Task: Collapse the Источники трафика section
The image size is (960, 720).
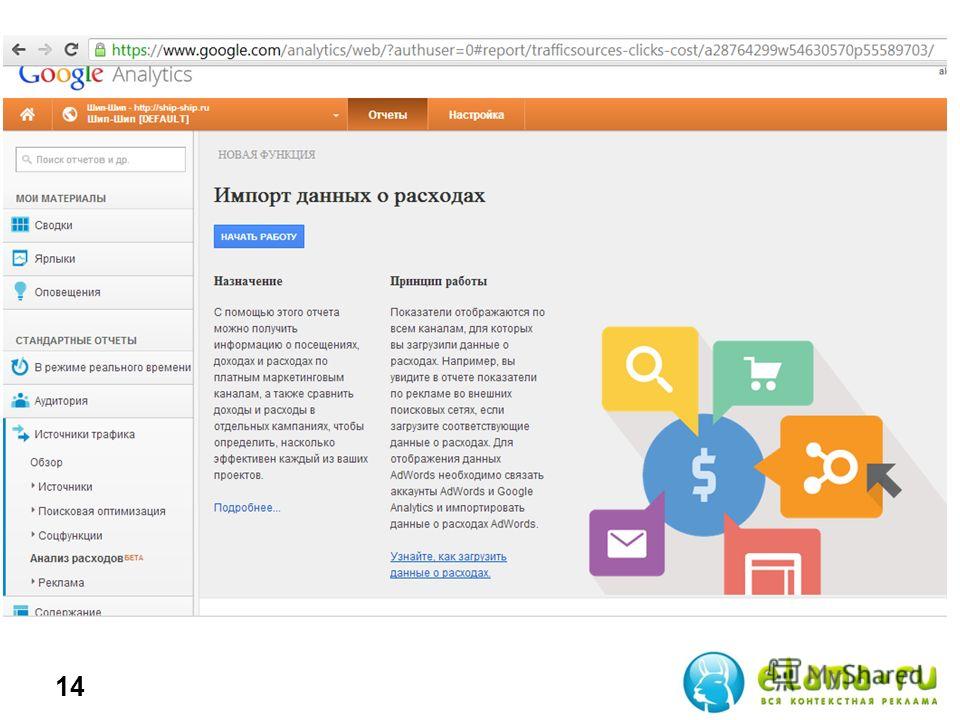Action: coord(98,434)
